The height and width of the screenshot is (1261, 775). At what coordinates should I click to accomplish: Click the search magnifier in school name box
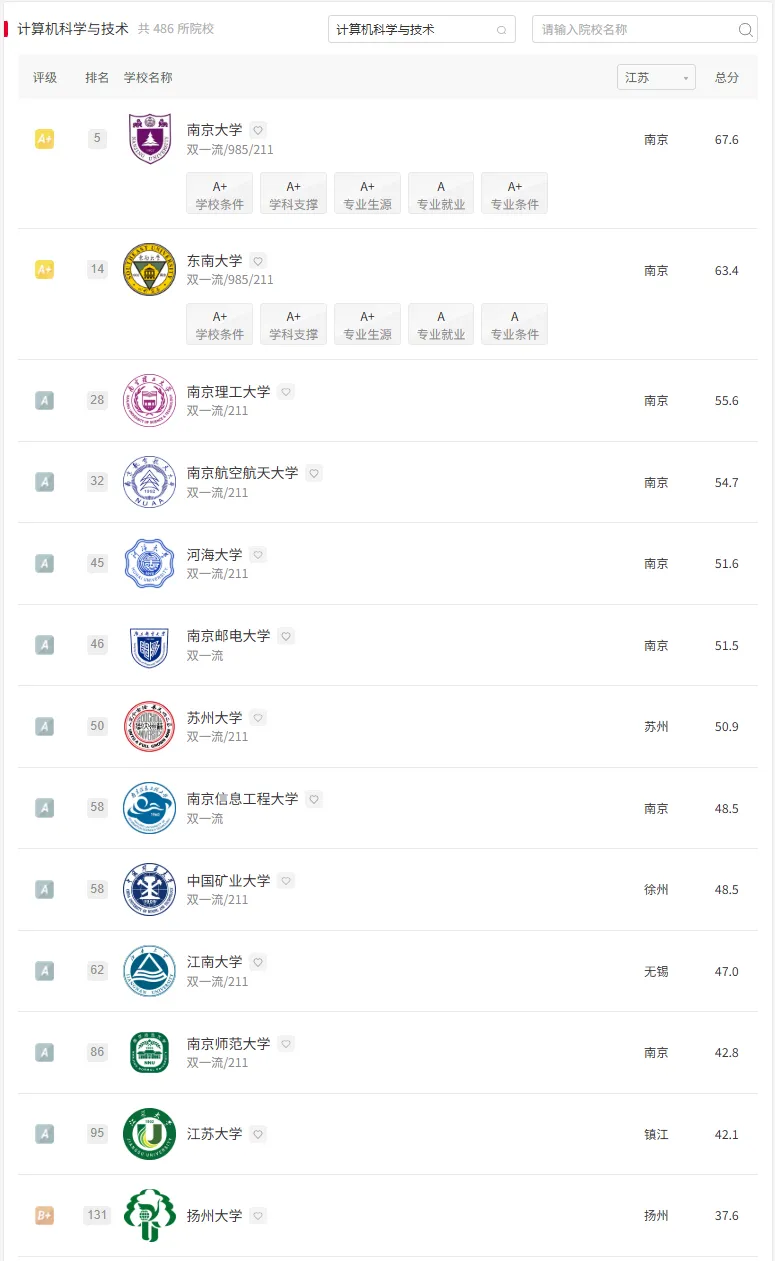(x=745, y=30)
